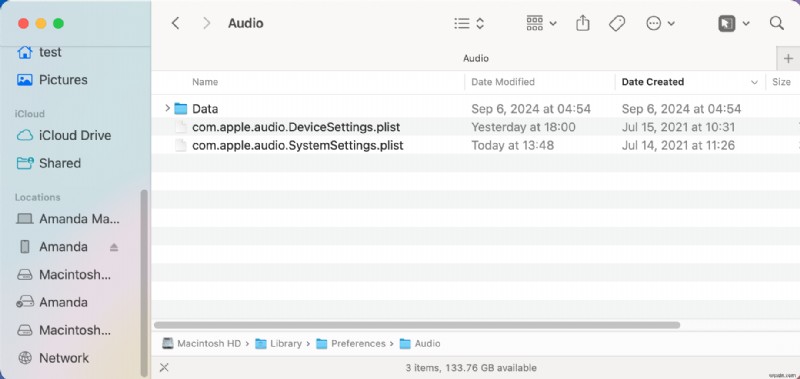Click the yellow minimize window button
The width and height of the screenshot is (800, 379).
[x=41, y=23]
